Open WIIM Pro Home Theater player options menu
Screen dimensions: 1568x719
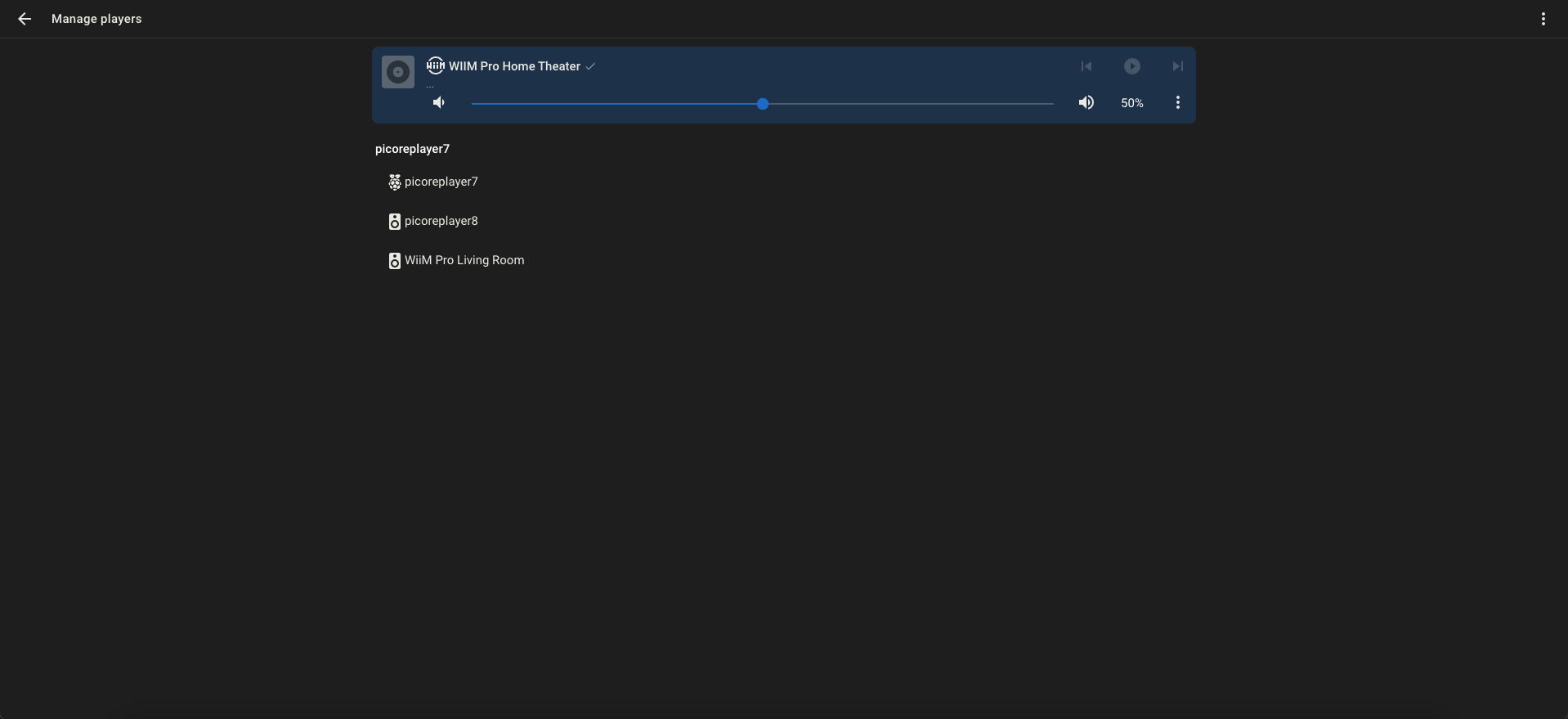[1178, 102]
